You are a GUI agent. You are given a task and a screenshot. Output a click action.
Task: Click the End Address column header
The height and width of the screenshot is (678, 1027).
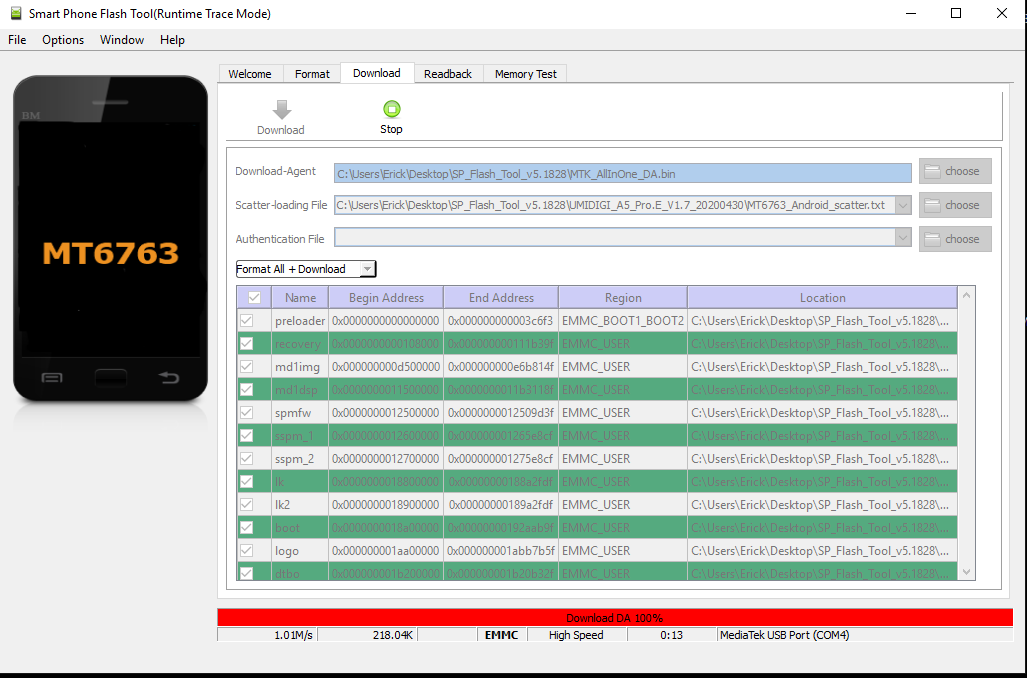point(501,297)
